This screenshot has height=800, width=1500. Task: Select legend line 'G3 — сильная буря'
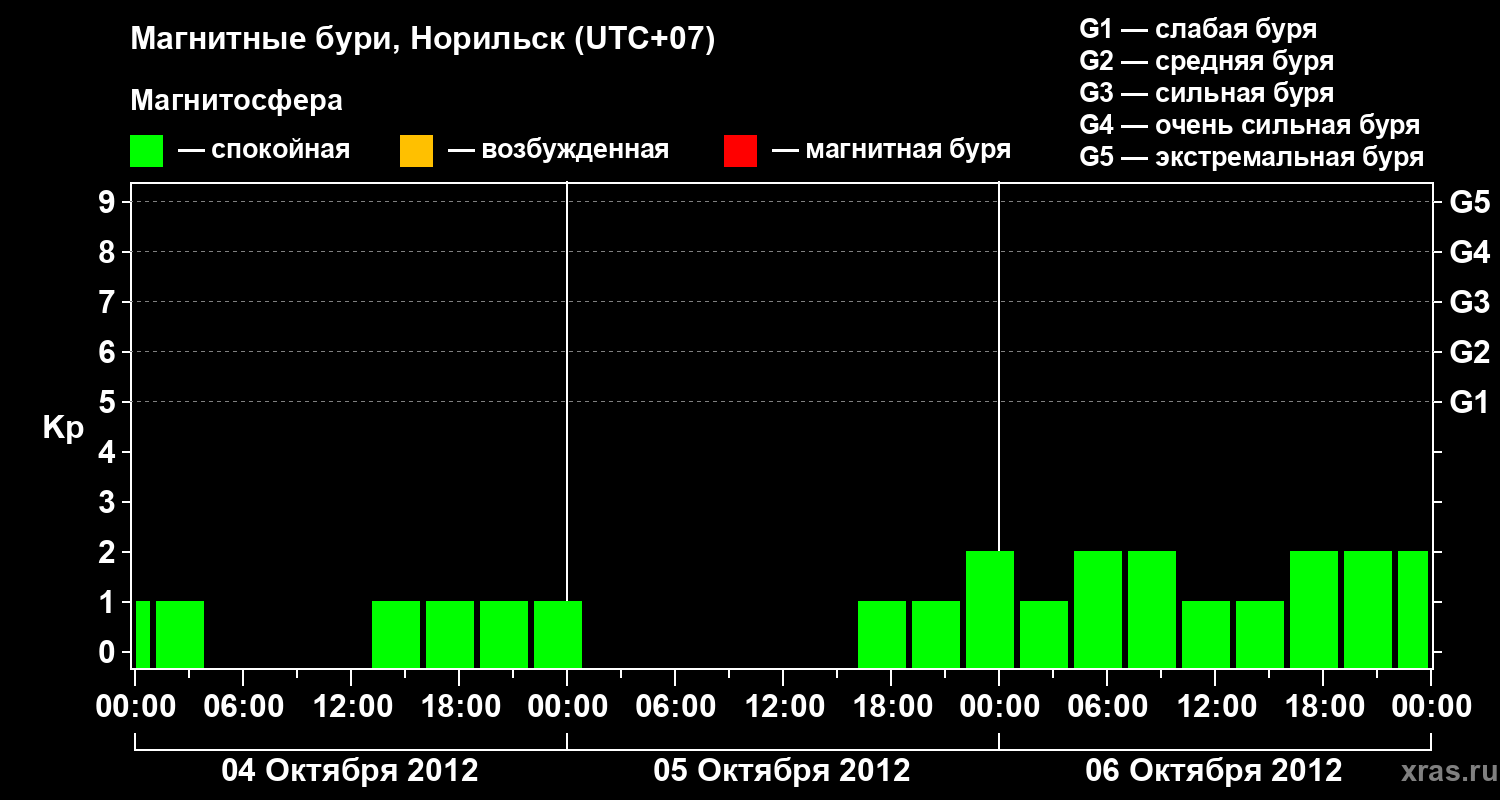click(1206, 93)
